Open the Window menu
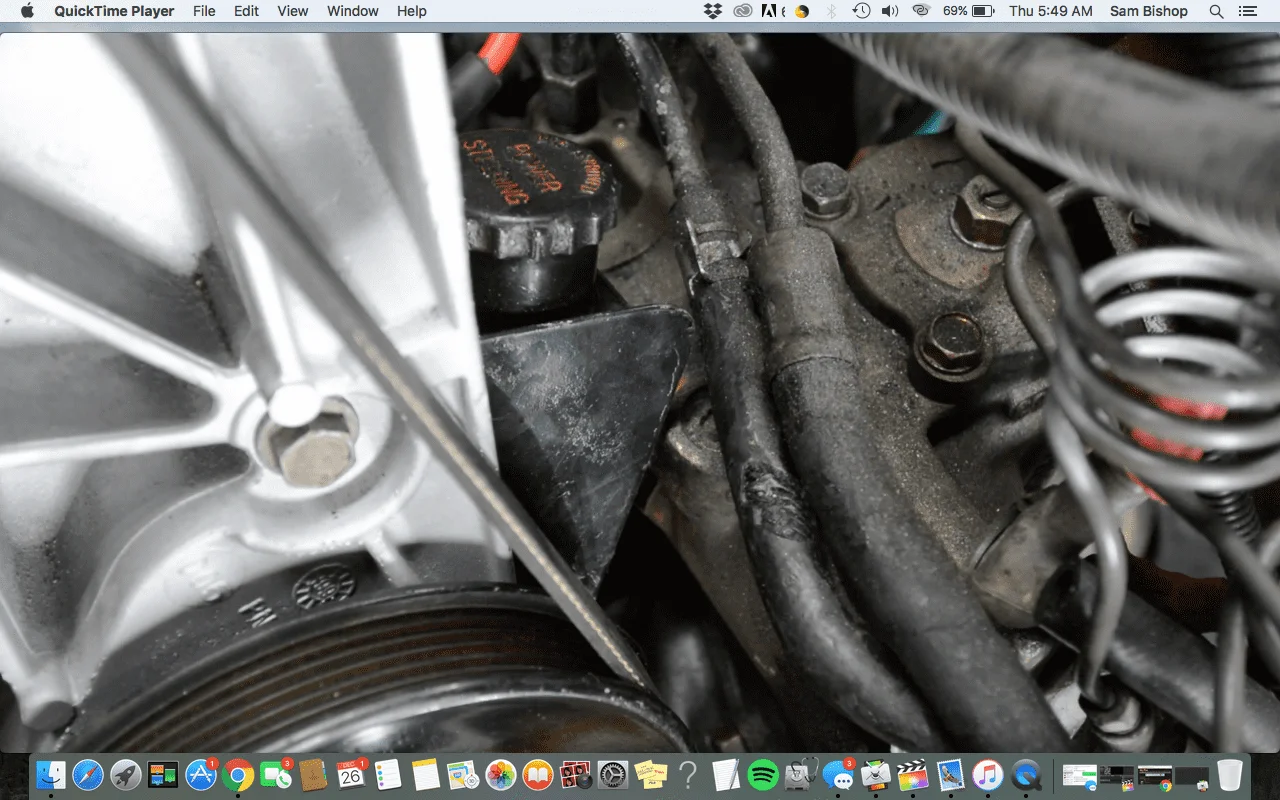This screenshot has width=1280, height=800. [353, 11]
